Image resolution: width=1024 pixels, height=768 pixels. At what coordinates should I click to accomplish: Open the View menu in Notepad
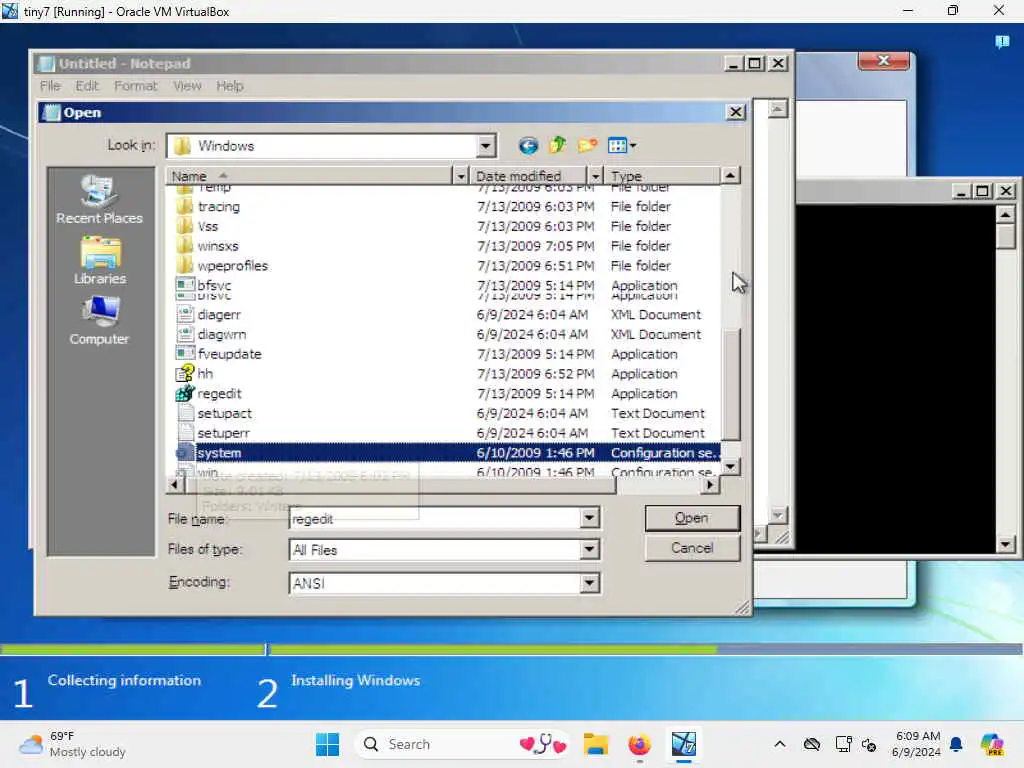[x=187, y=86]
